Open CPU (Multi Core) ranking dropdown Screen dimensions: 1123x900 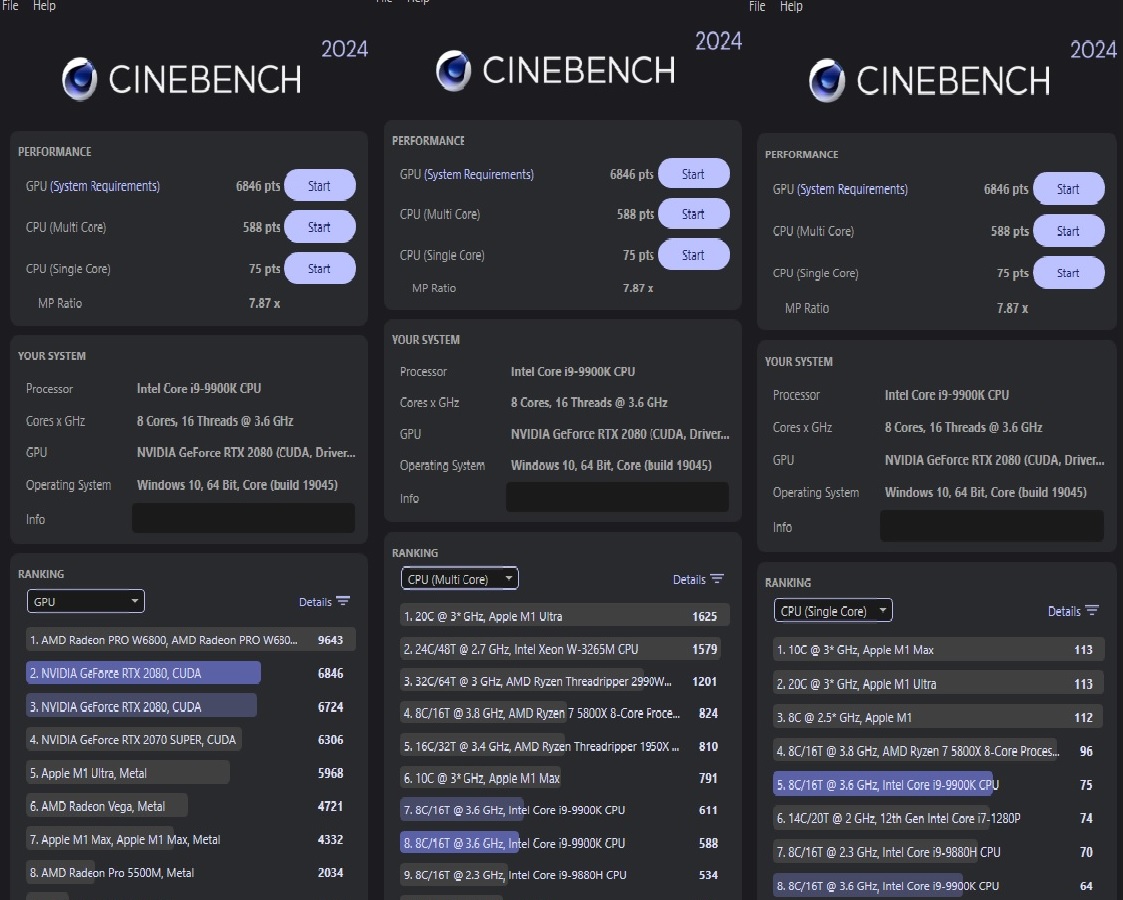pyautogui.click(x=460, y=579)
